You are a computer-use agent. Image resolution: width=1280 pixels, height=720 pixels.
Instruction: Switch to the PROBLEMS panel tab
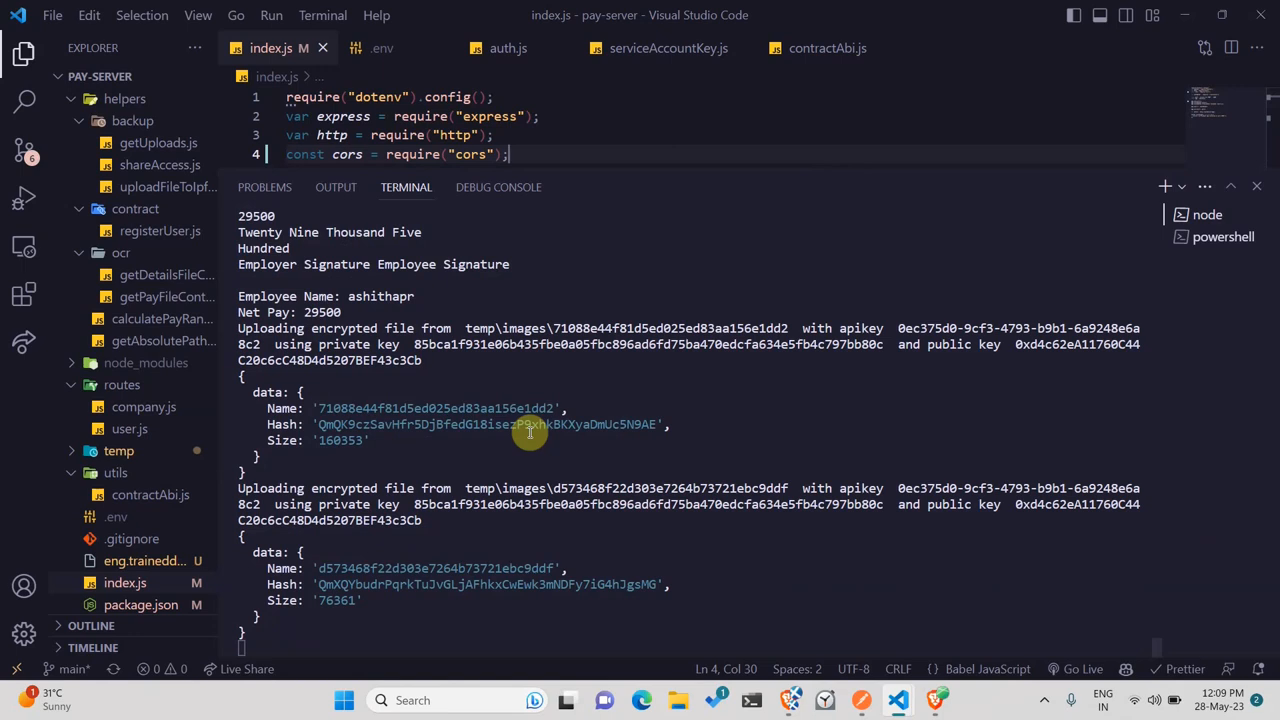point(265,187)
